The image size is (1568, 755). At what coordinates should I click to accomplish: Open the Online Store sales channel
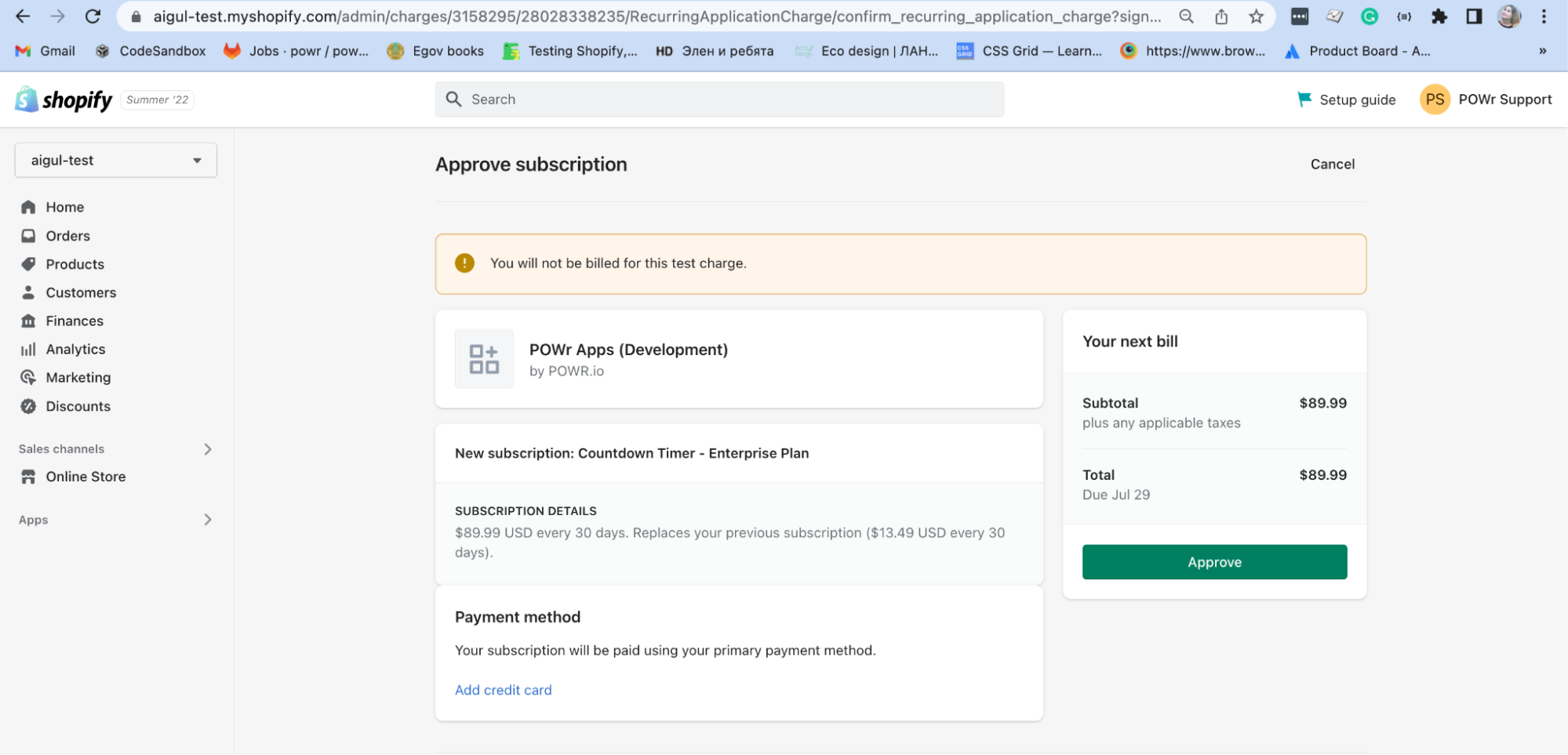coord(85,477)
